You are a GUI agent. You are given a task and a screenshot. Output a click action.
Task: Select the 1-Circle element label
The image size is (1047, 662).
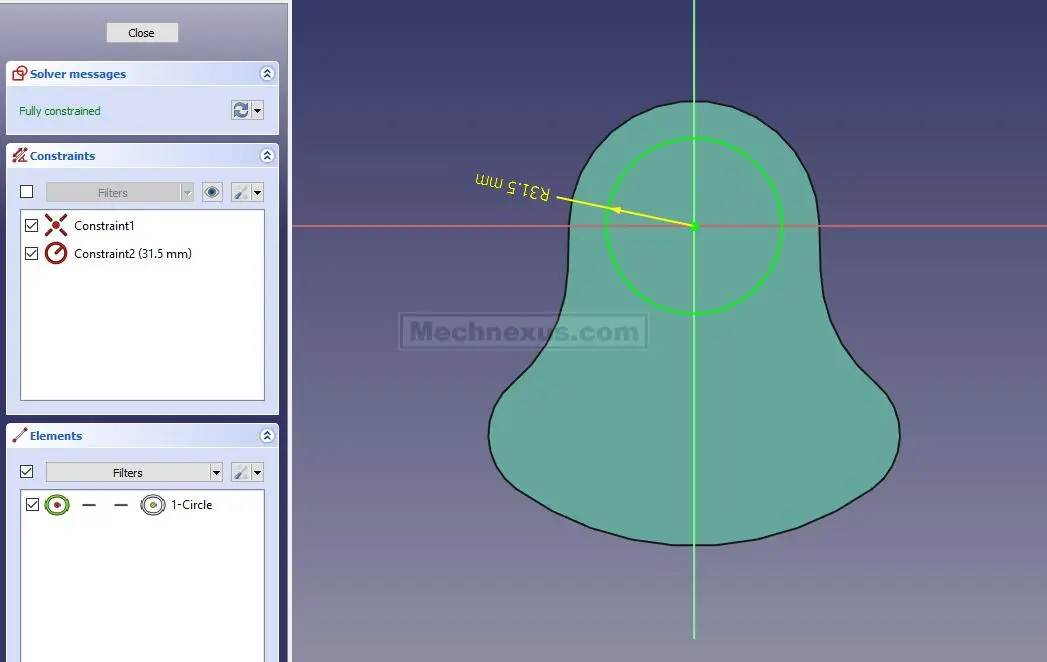click(192, 505)
